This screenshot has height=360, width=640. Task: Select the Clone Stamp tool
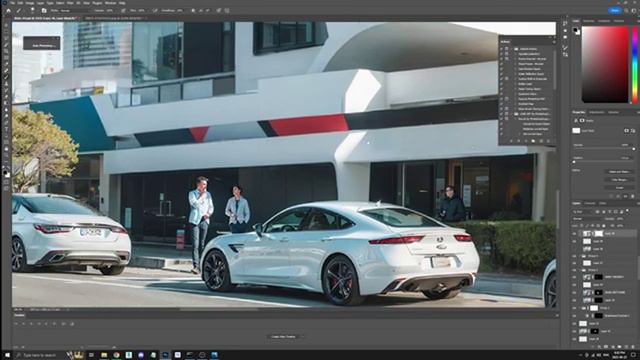tap(6, 83)
